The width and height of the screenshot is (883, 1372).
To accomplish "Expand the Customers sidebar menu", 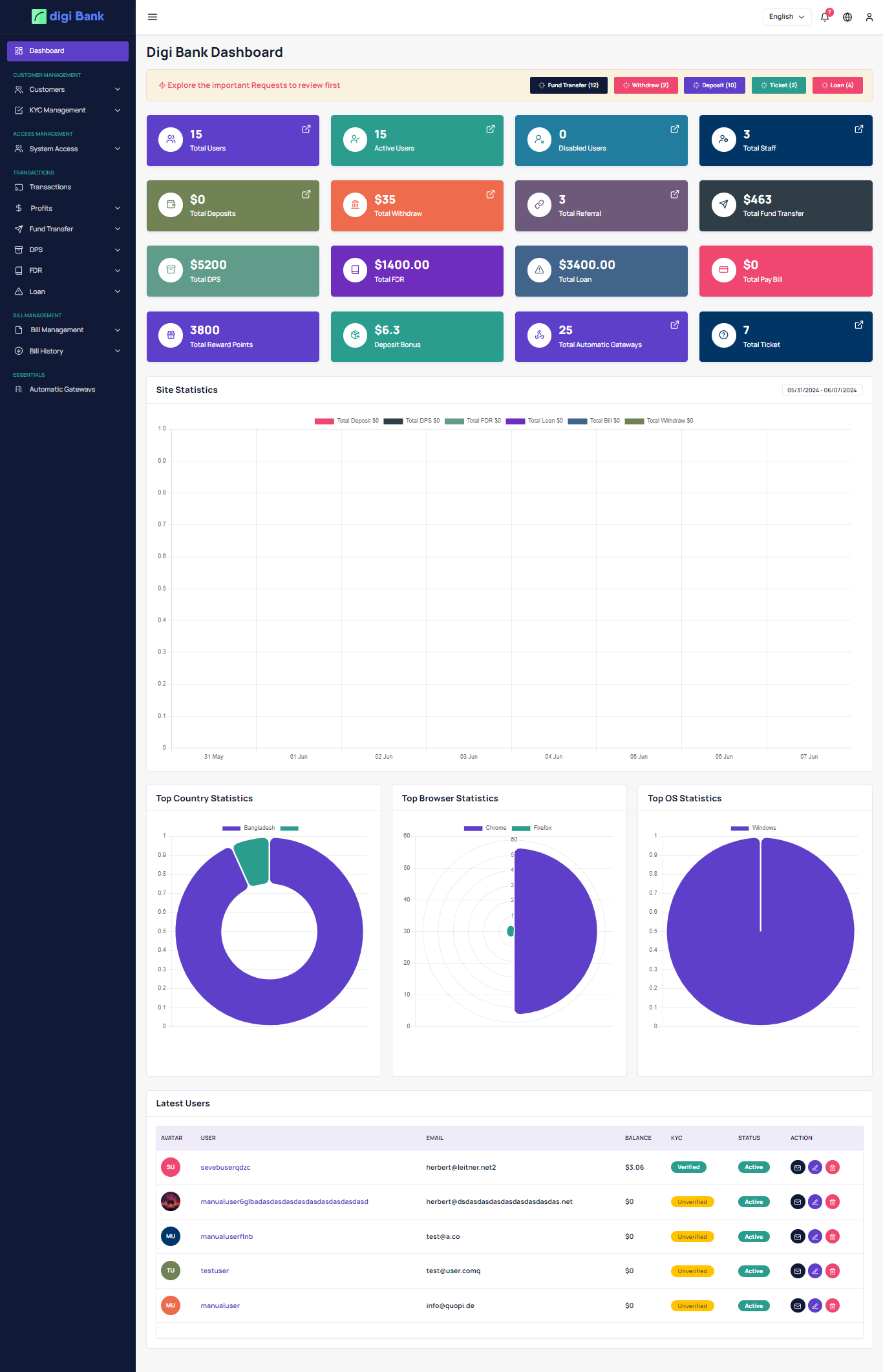I will (68, 90).
